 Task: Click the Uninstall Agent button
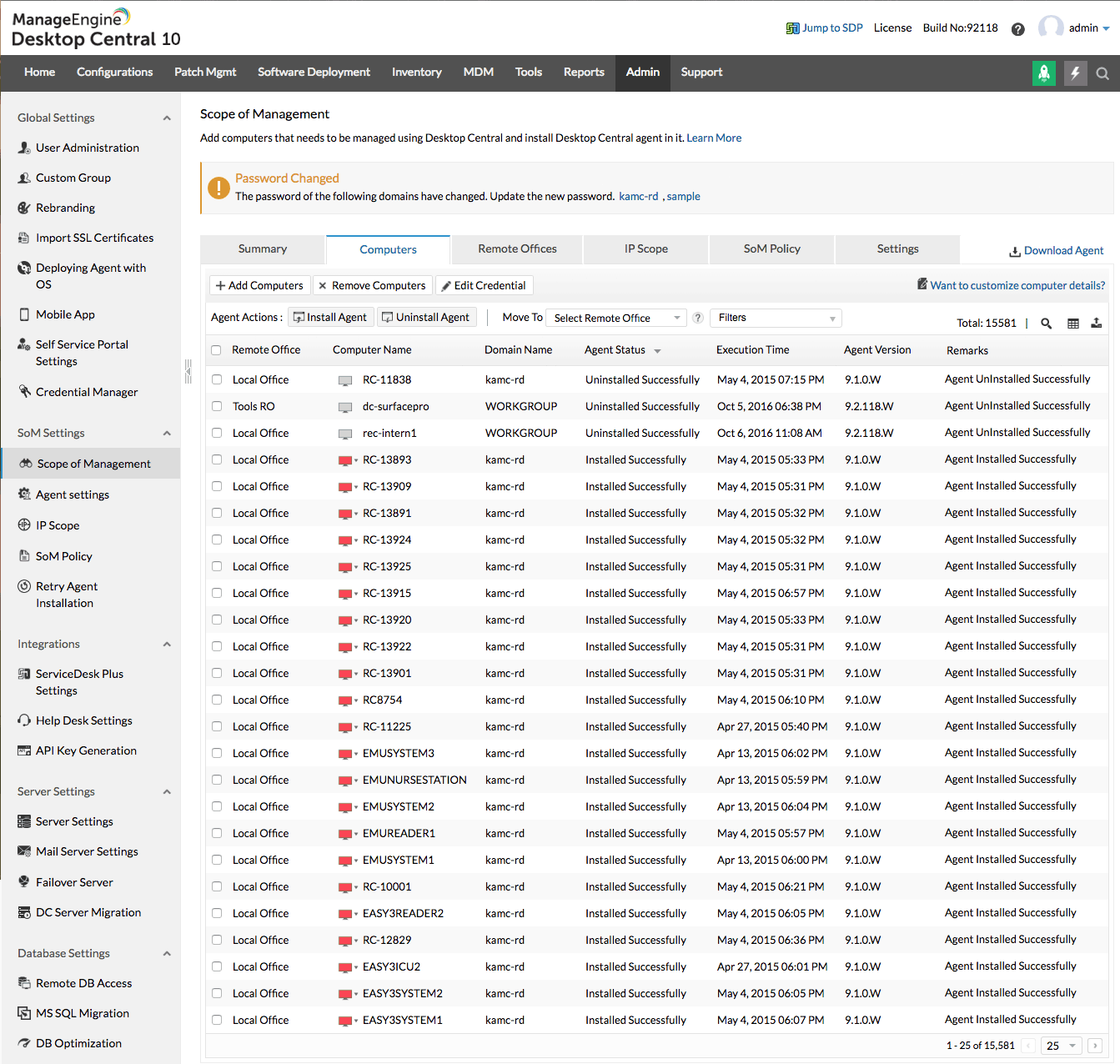426,317
